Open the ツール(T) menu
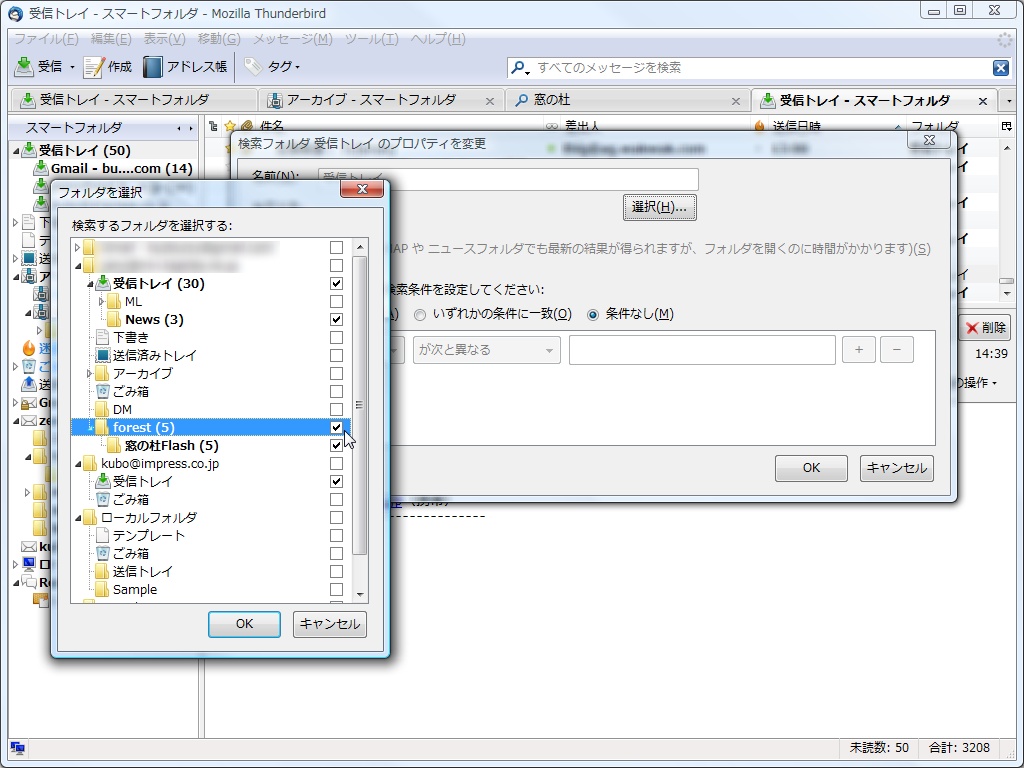The height and width of the screenshot is (768, 1024). pos(372,39)
